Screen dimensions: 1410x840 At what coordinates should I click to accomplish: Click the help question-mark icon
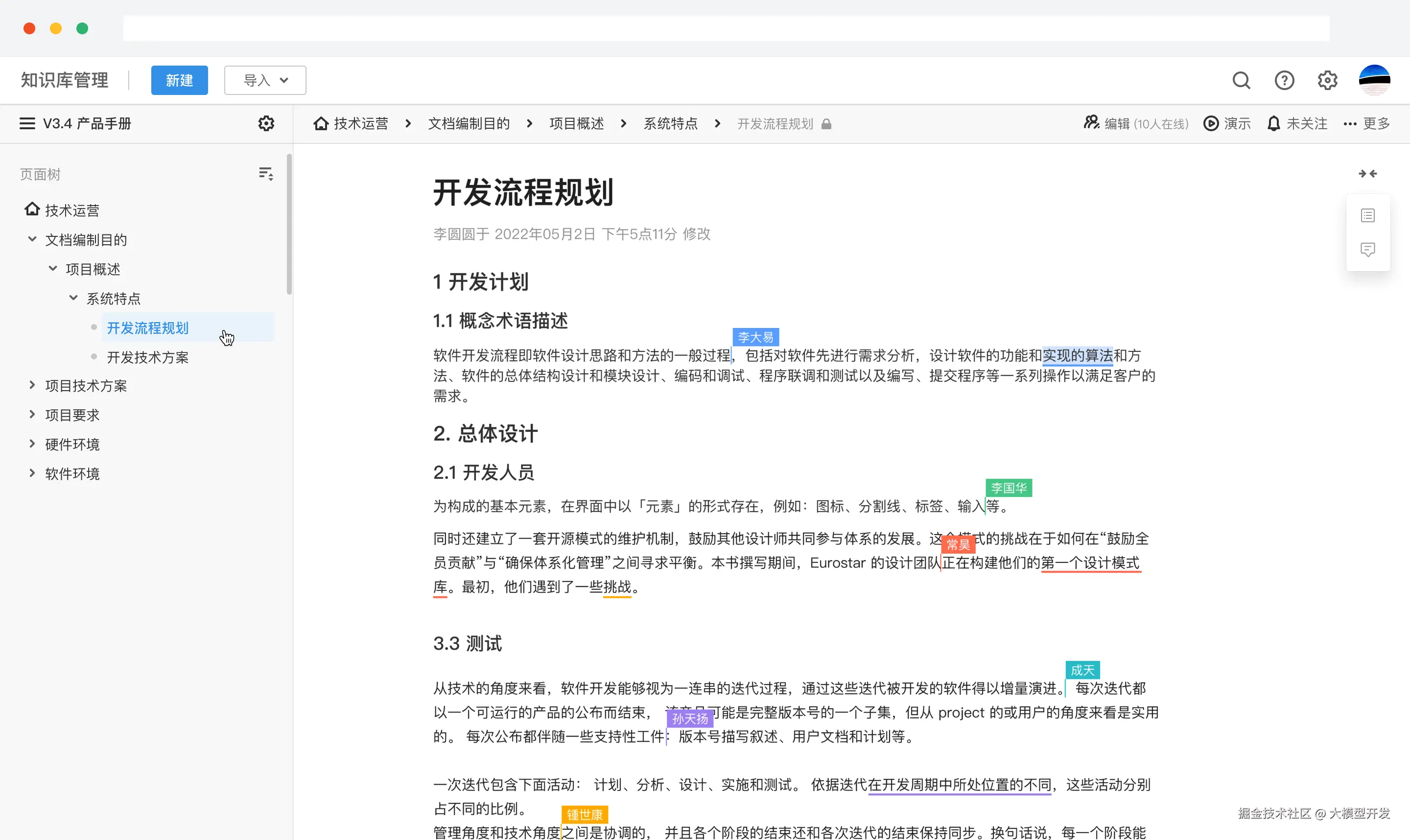click(x=1284, y=80)
